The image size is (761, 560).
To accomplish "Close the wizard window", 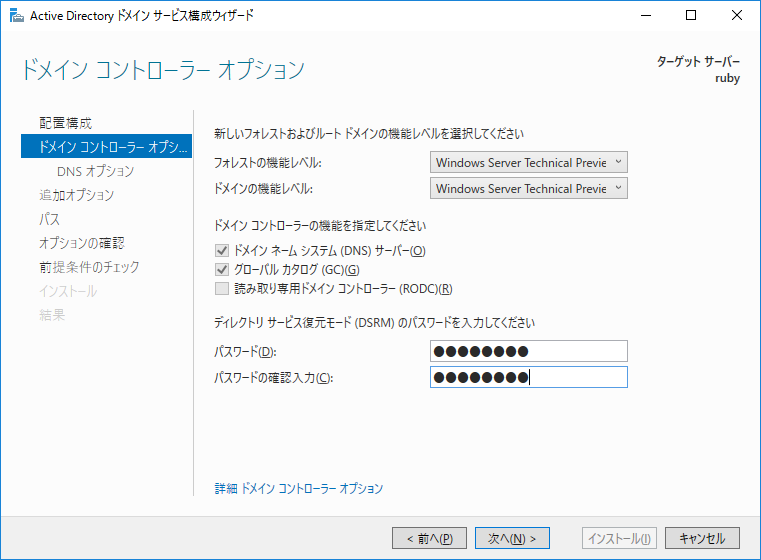I will [736, 16].
